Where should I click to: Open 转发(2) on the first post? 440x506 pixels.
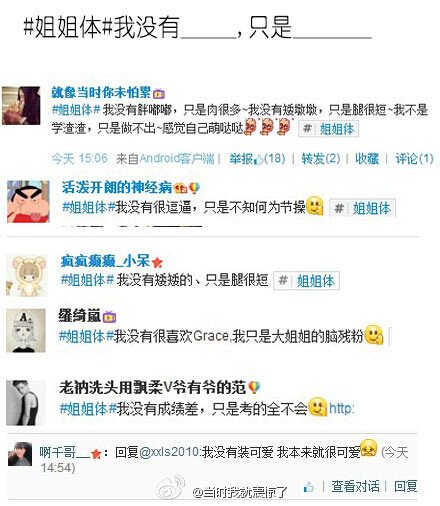click(x=321, y=159)
